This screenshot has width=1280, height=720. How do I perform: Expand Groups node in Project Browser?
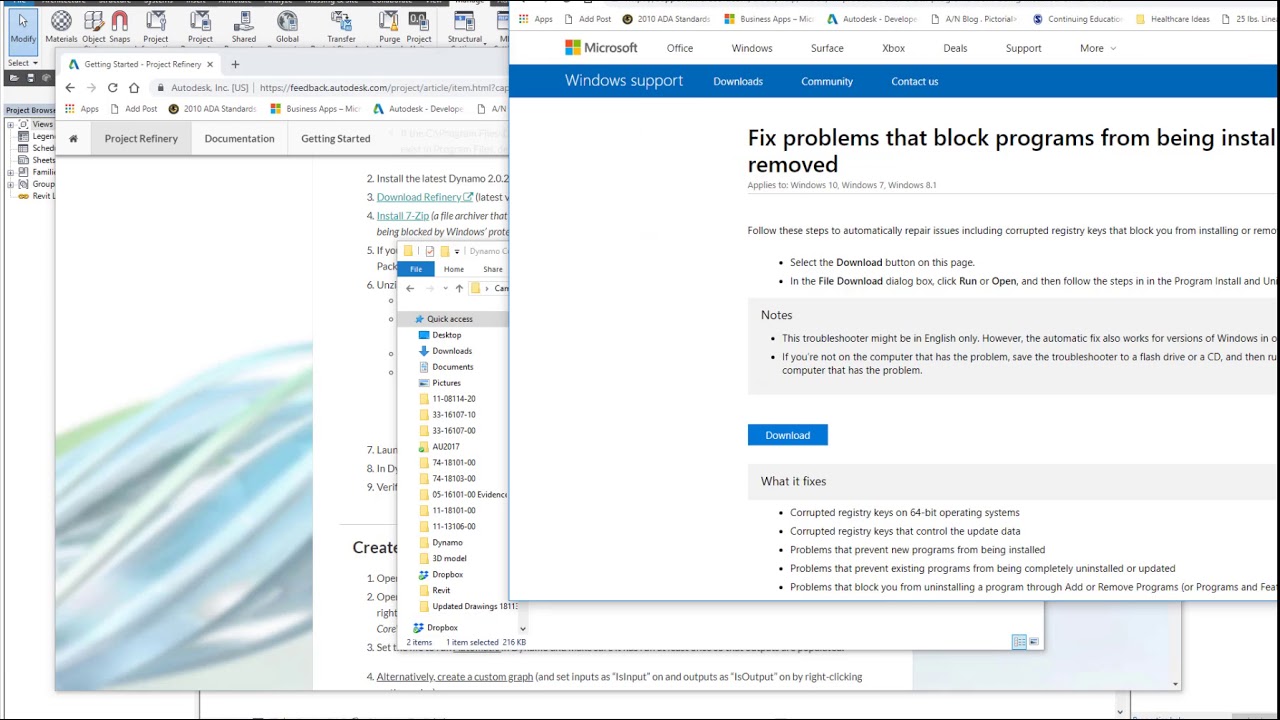point(11,184)
